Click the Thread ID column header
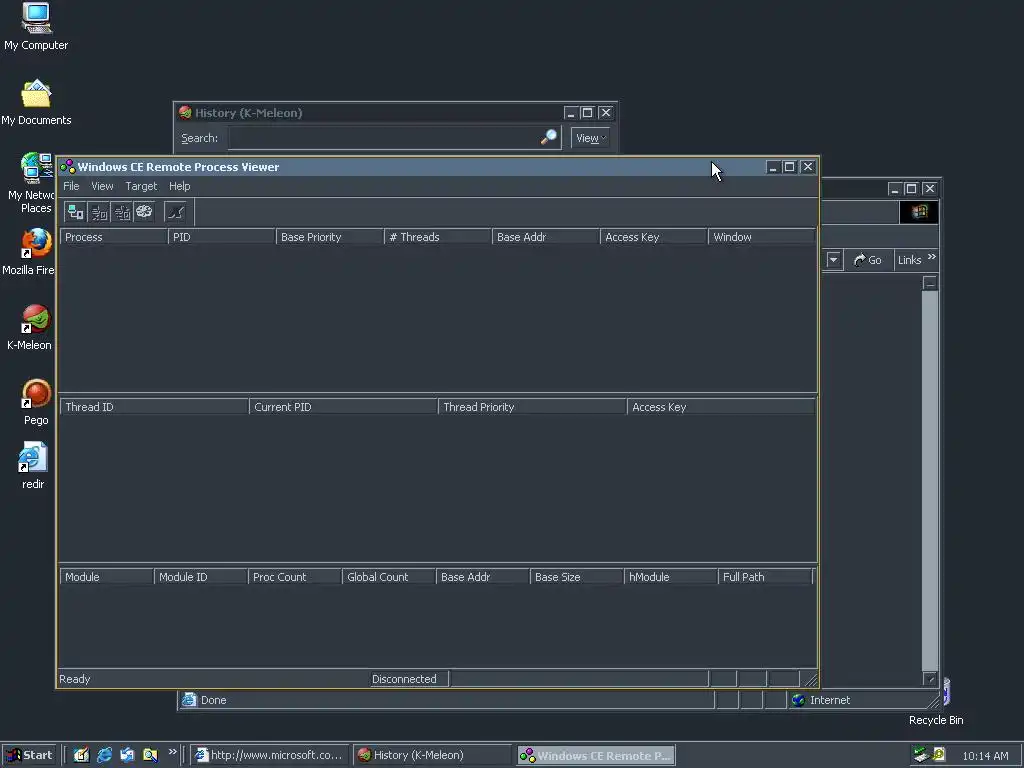The height and width of the screenshot is (768, 1024). 154,407
